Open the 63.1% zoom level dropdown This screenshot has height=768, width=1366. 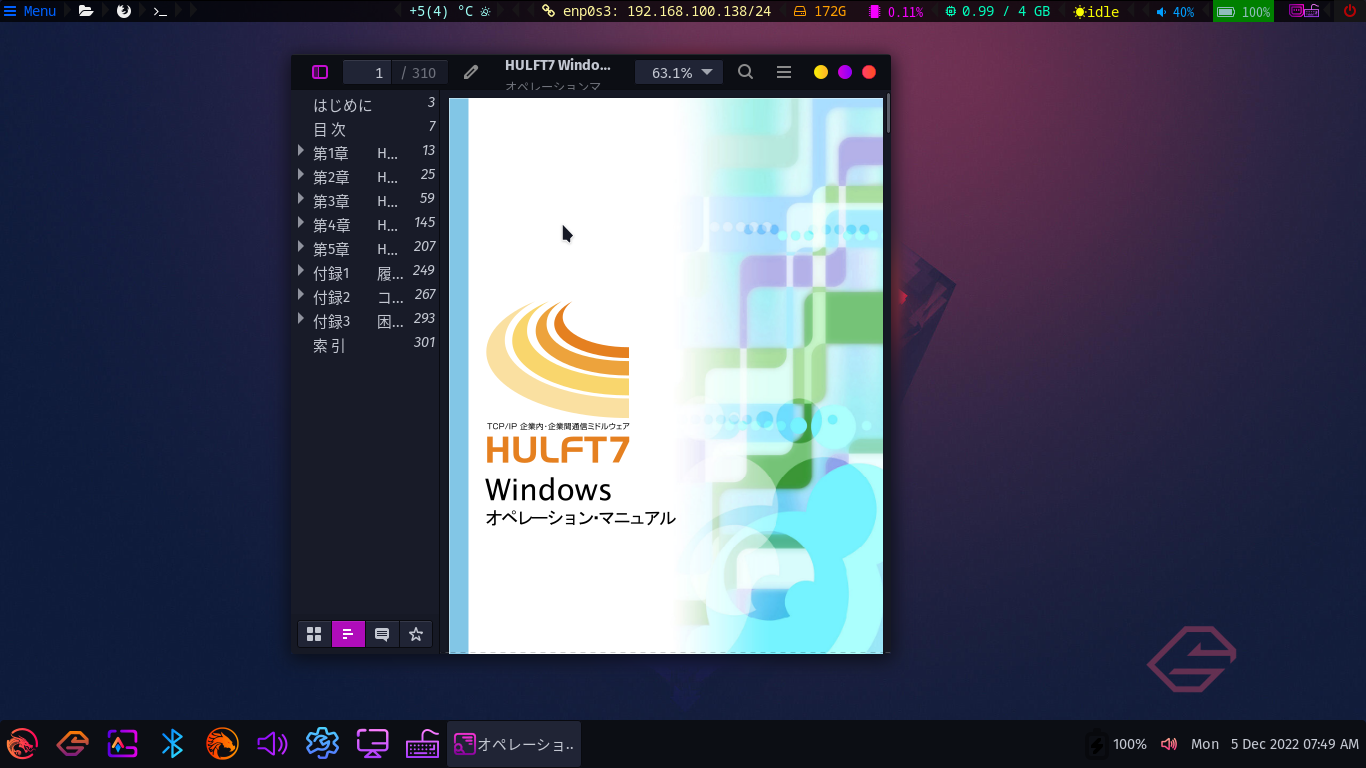click(679, 72)
